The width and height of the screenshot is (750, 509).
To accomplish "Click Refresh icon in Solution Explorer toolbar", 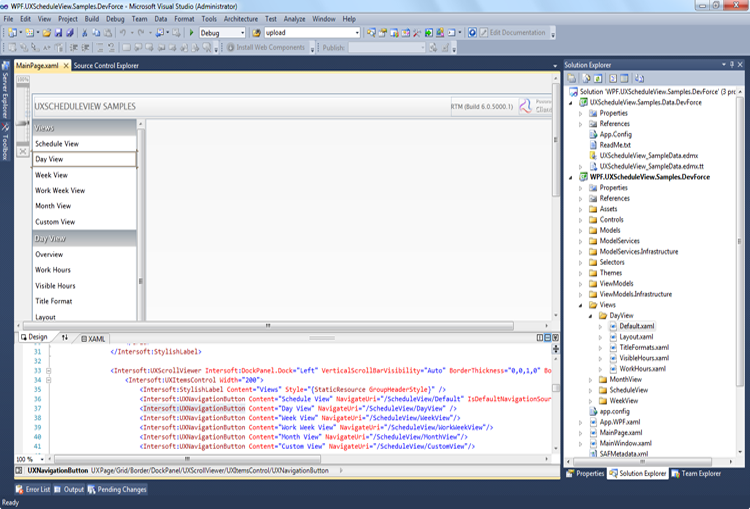I will coord(597,78).
